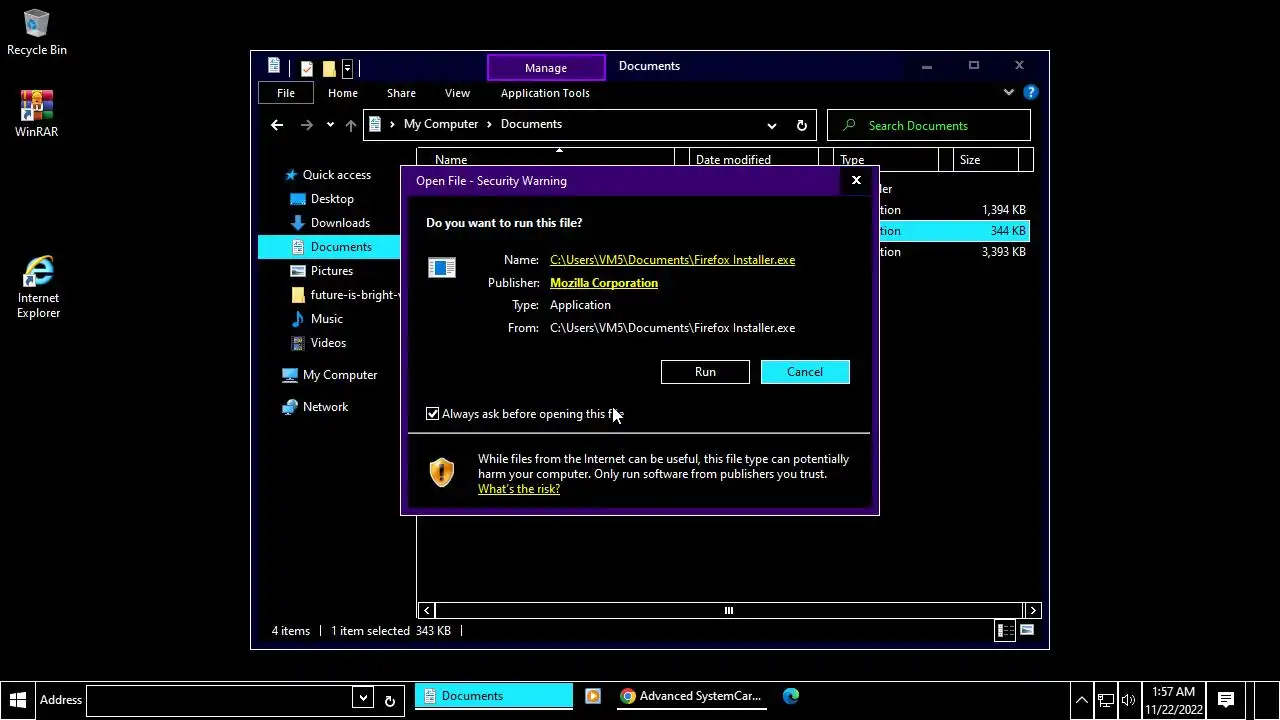Expand the ribbon chevron
The height and width of the screenshot is (720, 1280).
(1008, 92)
